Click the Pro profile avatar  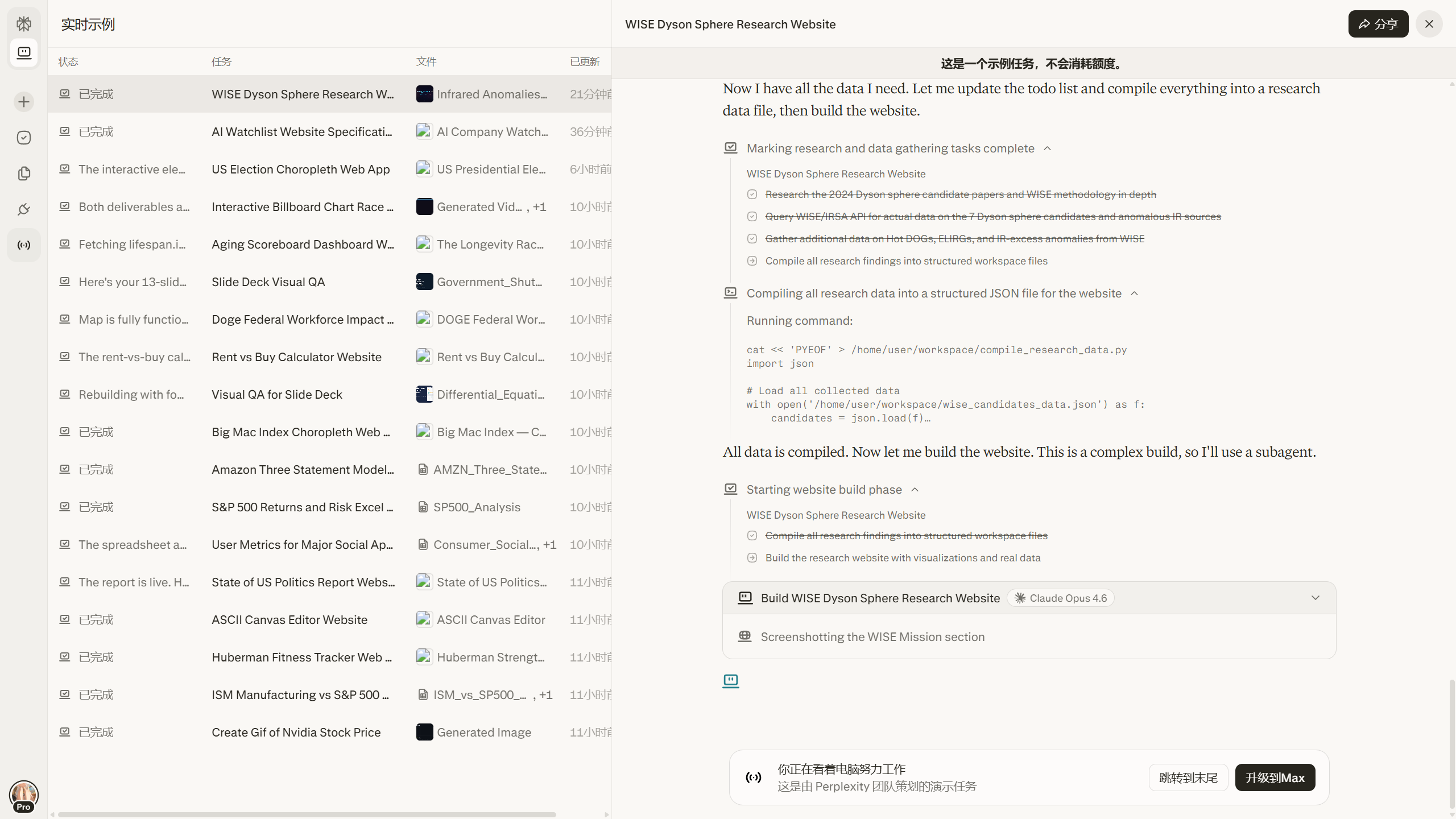23,796
